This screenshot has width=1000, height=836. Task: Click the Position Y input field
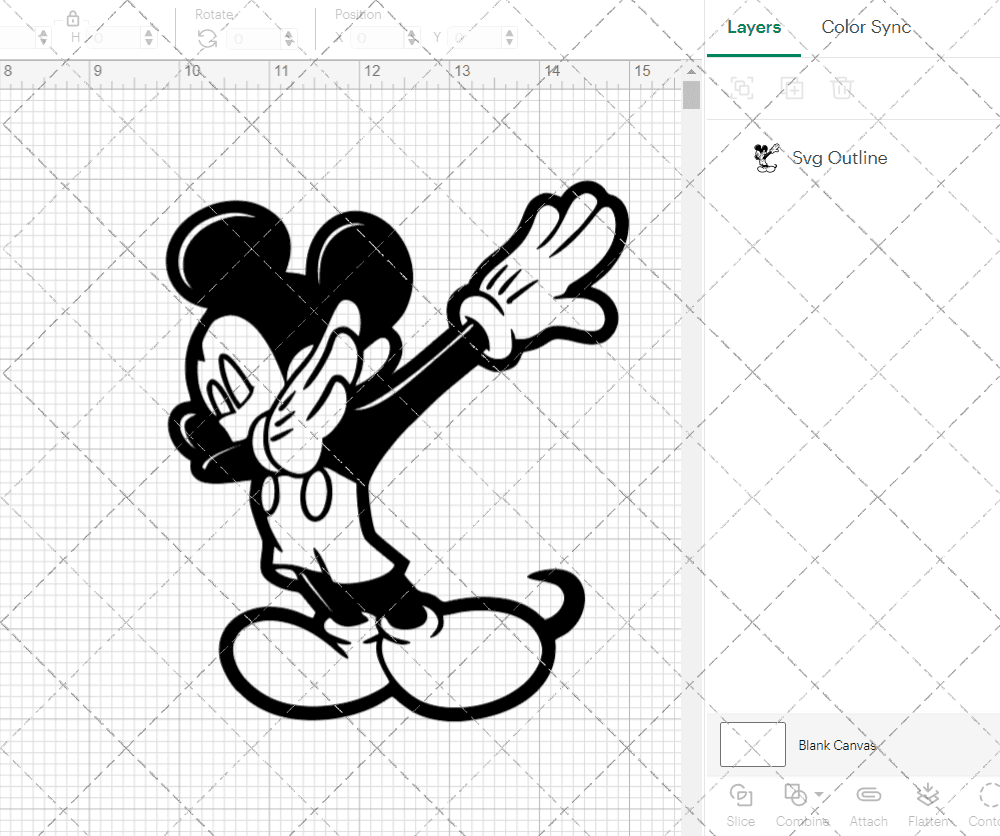(475, 38)
